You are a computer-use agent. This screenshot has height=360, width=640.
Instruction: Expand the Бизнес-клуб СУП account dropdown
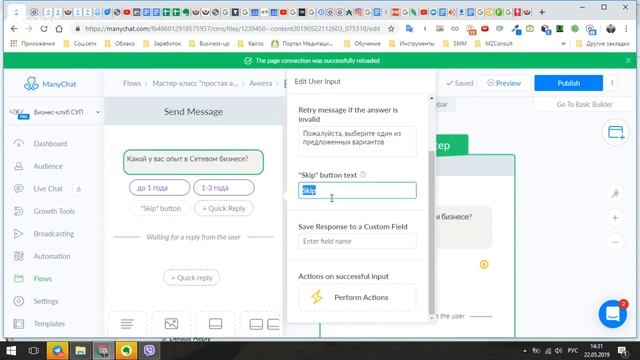coord(98,112)
